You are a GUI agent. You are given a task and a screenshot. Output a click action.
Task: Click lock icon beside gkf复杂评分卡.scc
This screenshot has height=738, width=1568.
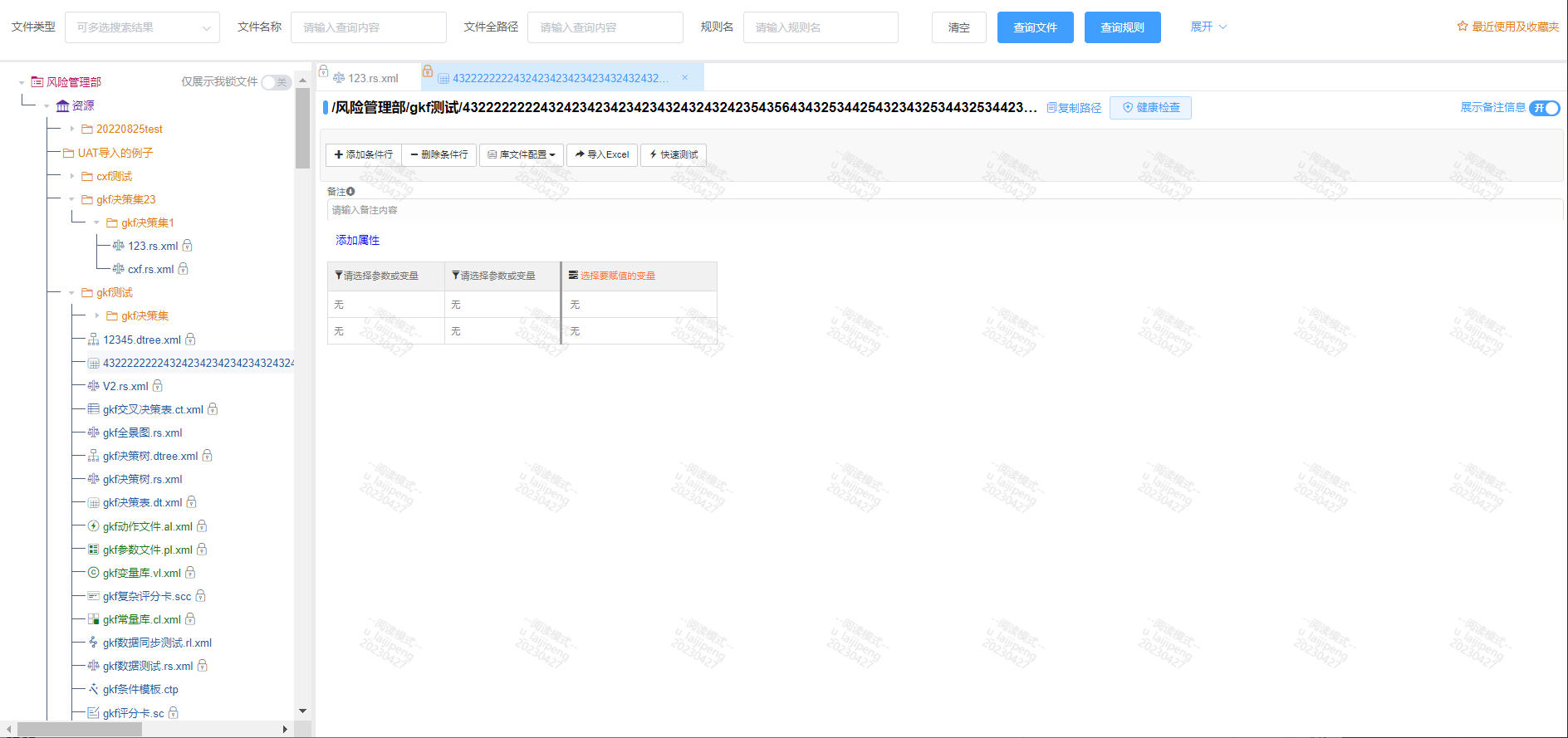coord(201,596)
